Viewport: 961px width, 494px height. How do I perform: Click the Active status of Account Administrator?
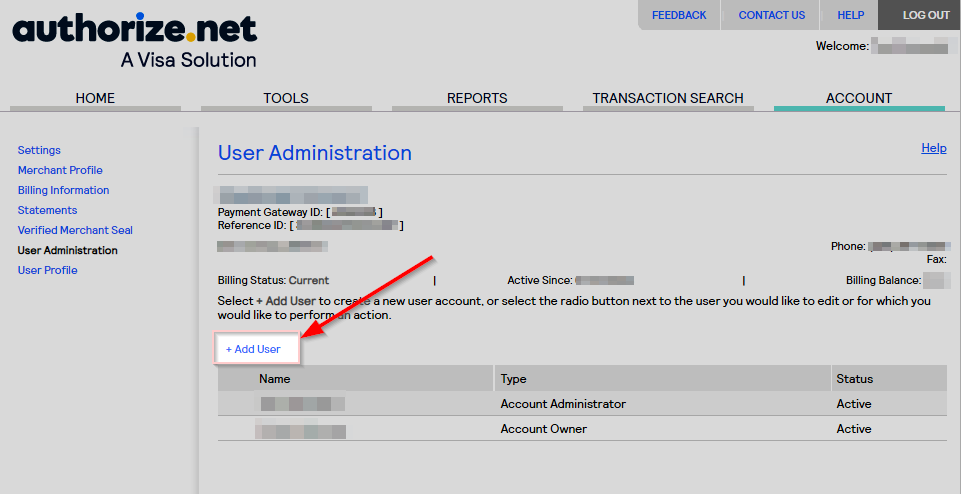[x=854, y=404]
